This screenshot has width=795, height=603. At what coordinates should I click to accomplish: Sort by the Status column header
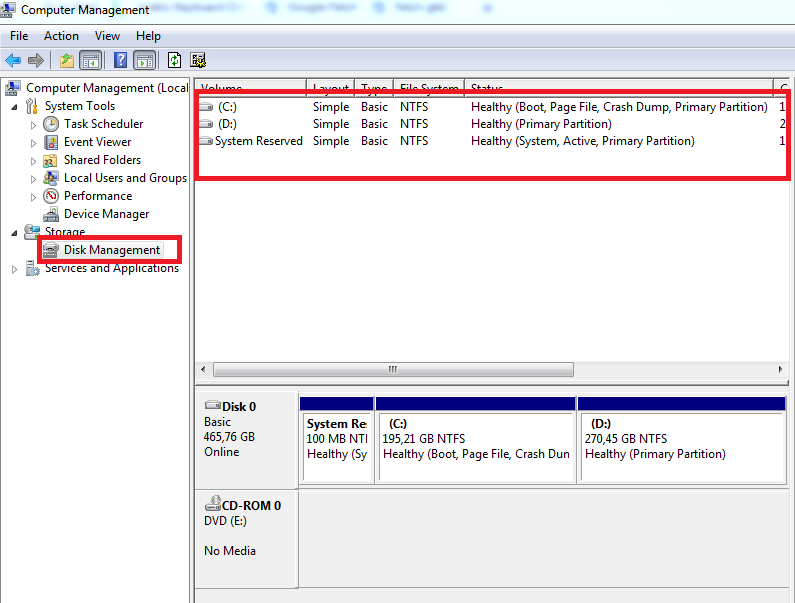[619, 87]
